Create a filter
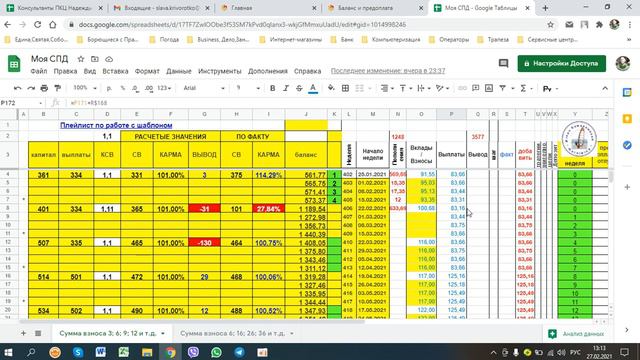 pos(502,88)
